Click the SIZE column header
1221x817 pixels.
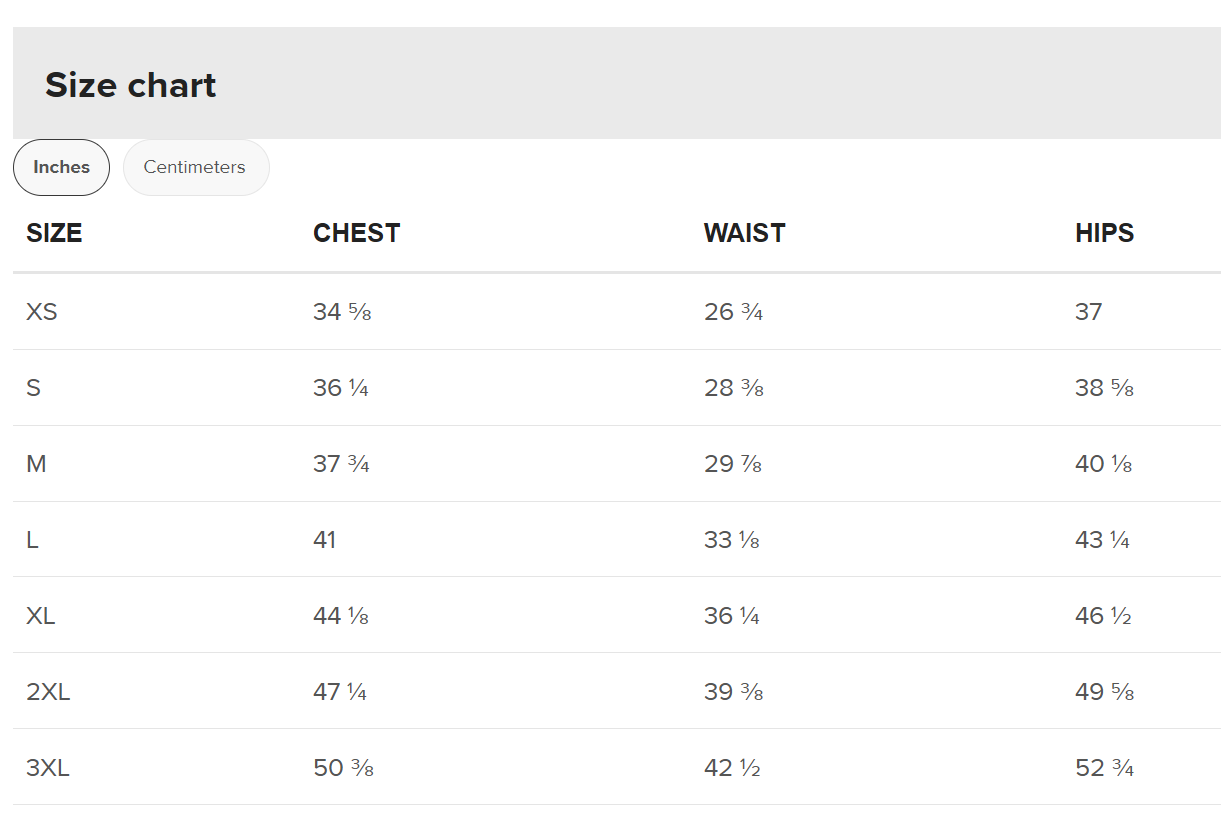54,233
